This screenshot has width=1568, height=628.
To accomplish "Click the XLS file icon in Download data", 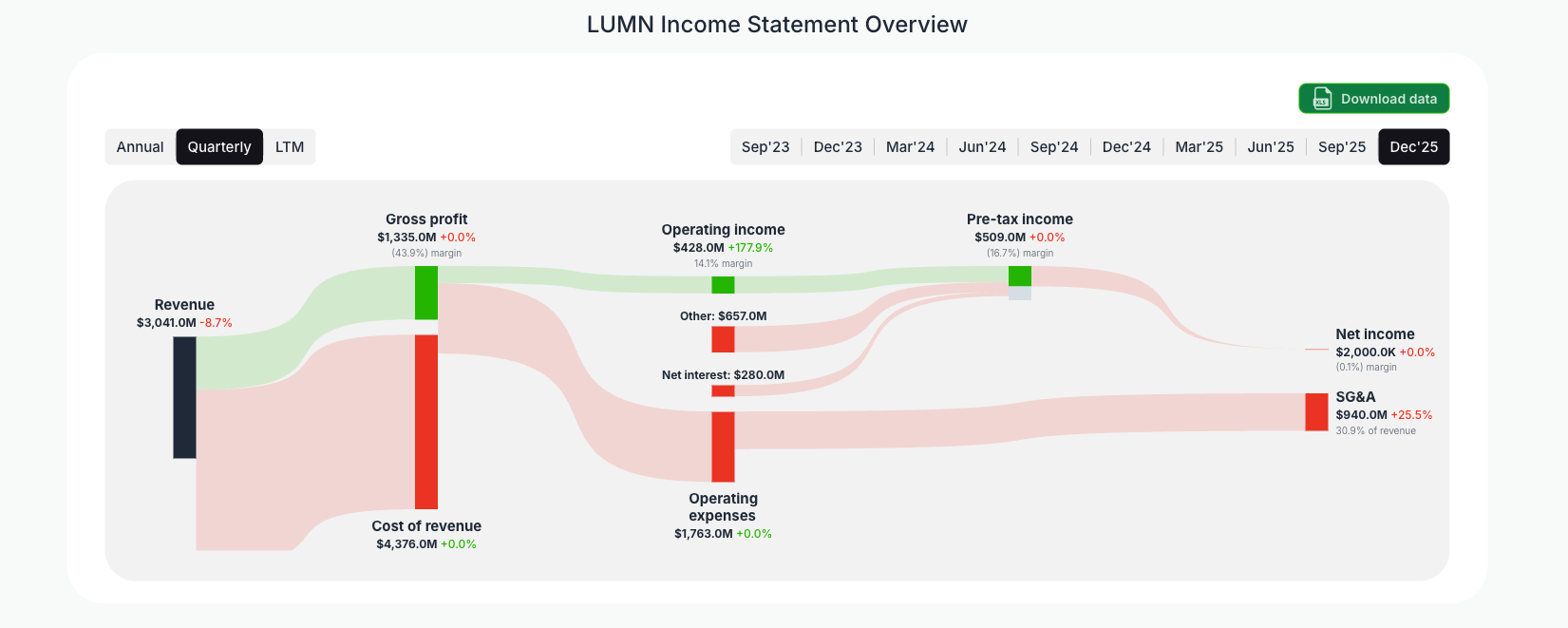I will click(1322, 99).
